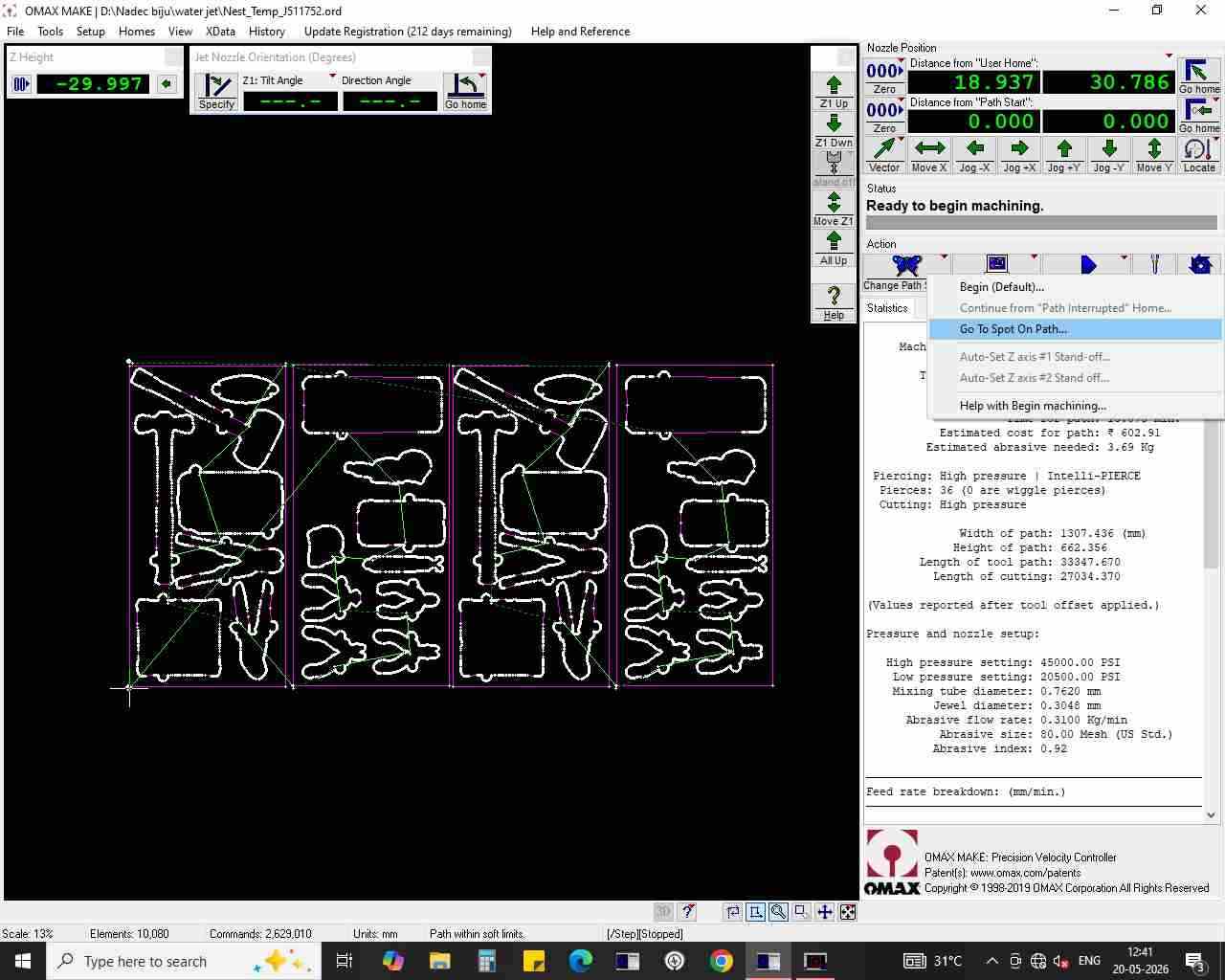Click the Move Y button
This screenshot has height=980, width=1225.
1154,155
